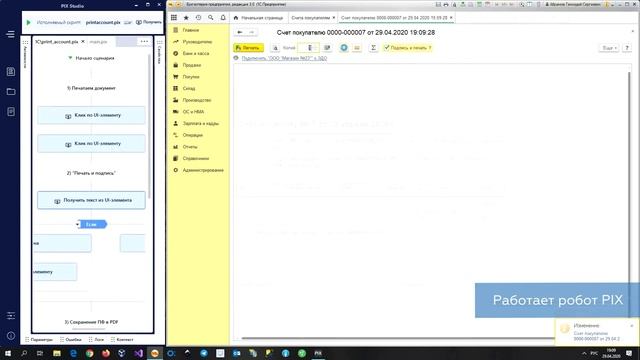Viewport: 640px width, 360px height.
Task: Open Подключить ООО Магазин №27 к ЭДО link
Action: tap(284, 58)
